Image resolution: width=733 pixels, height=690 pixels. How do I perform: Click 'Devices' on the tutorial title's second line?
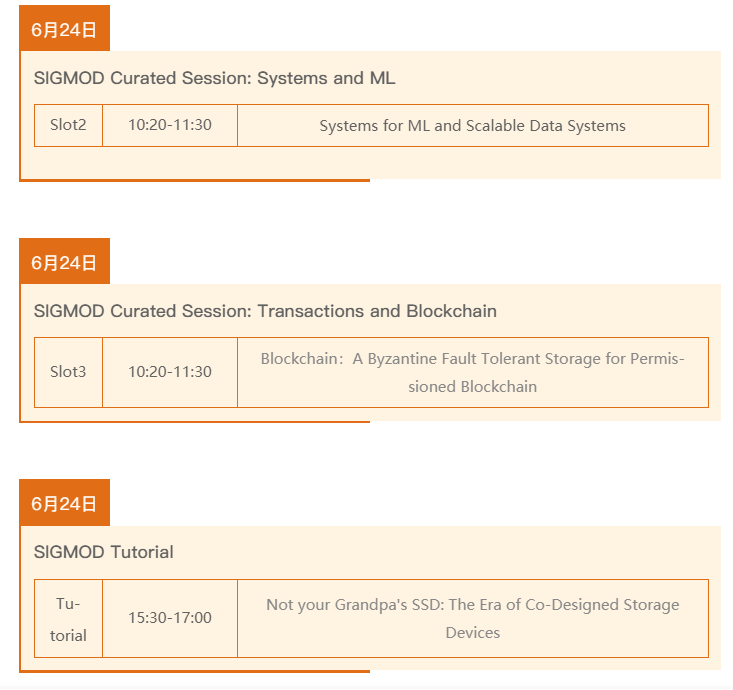pos(472,632)
